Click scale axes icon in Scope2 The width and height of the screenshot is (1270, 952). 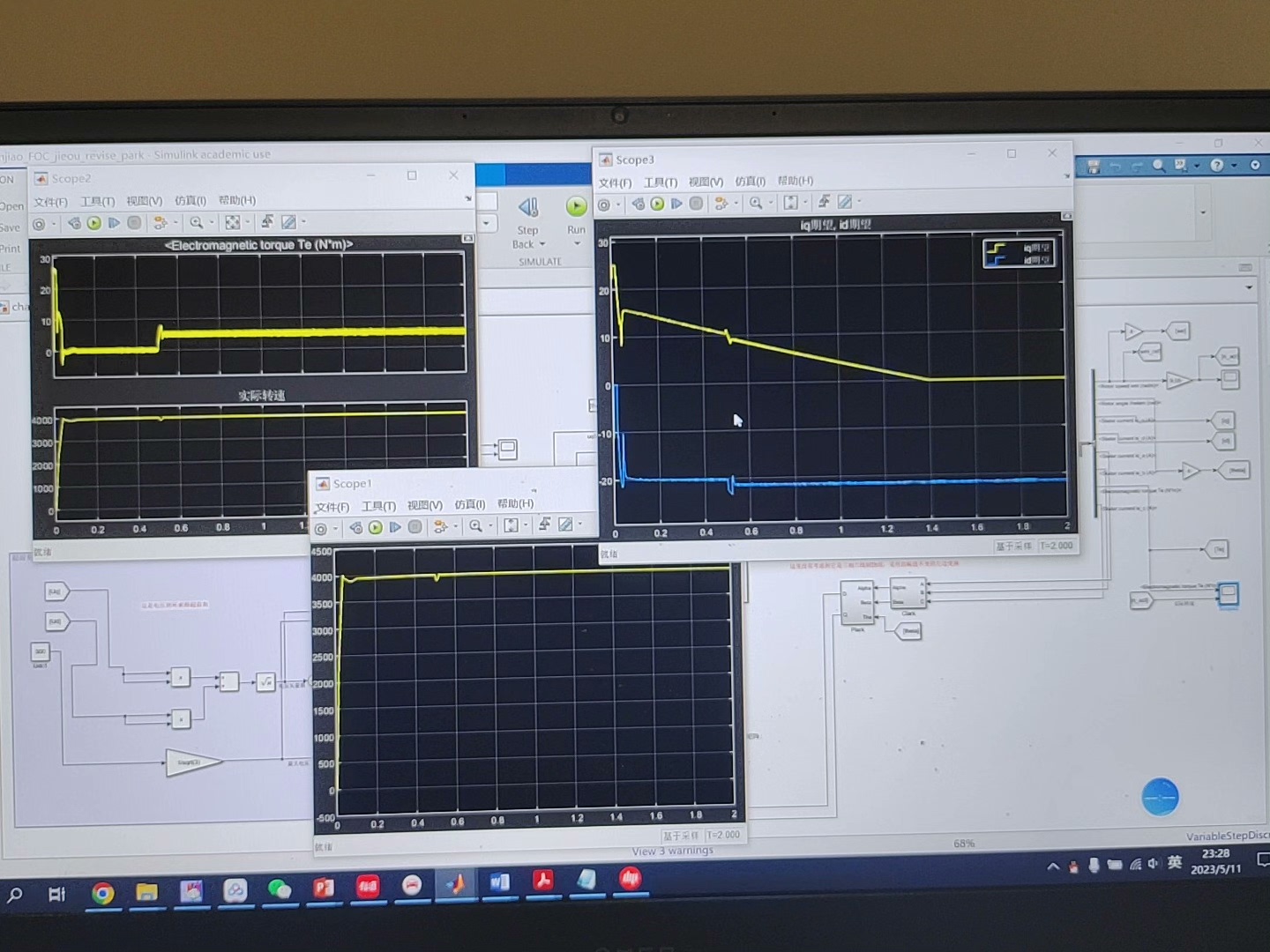click(x=232, y=222)
